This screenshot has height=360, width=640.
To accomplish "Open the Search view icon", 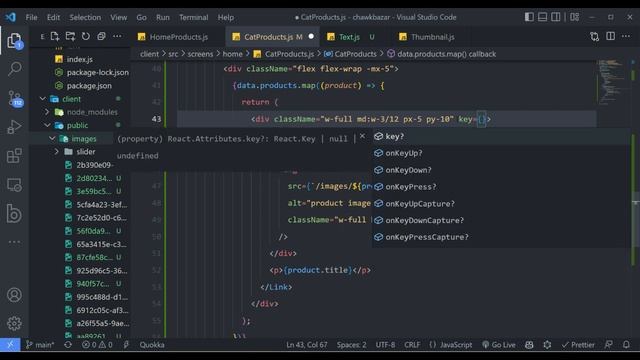I will coord(14,69).
